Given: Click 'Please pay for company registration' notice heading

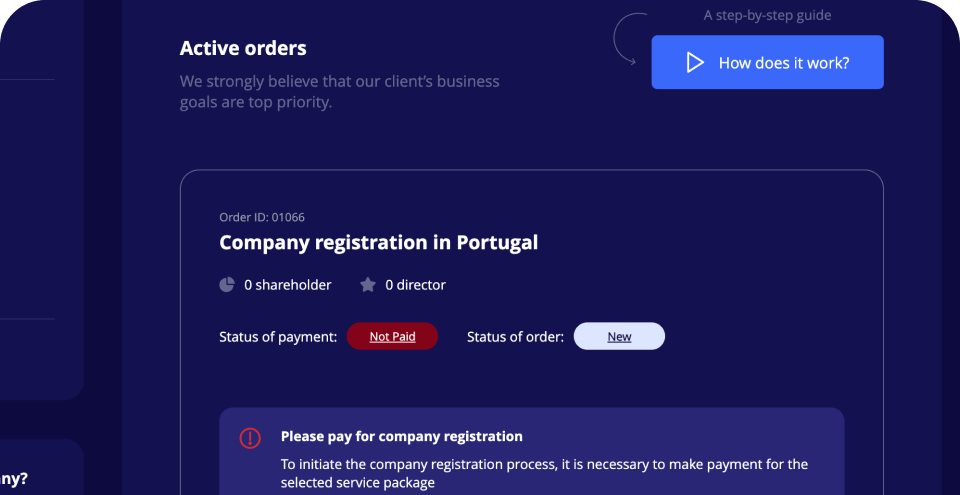Looking at the screenshot, I should tap(402, 436).
